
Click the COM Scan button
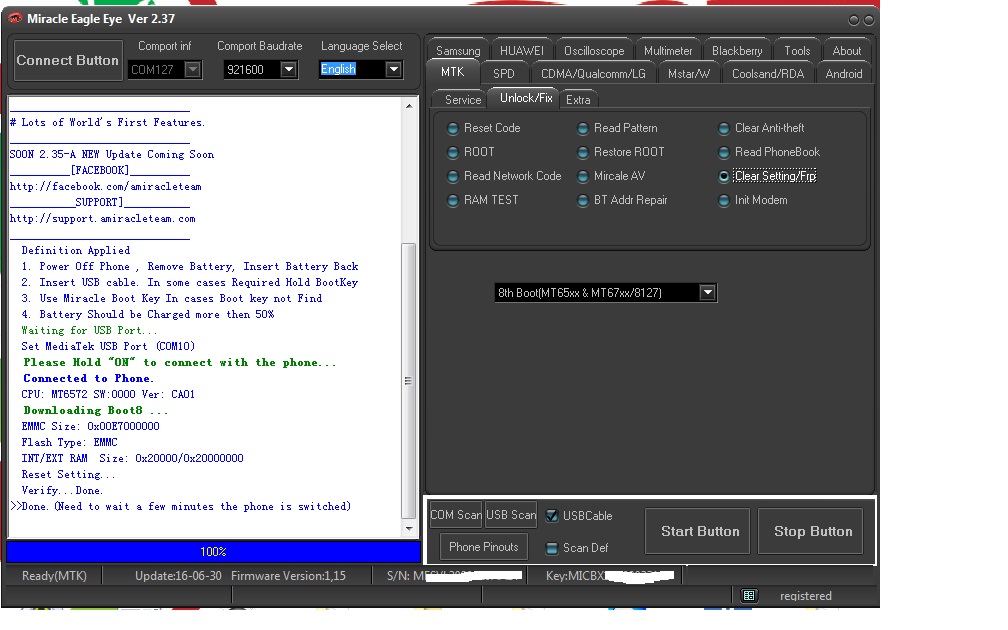(456, 514)
